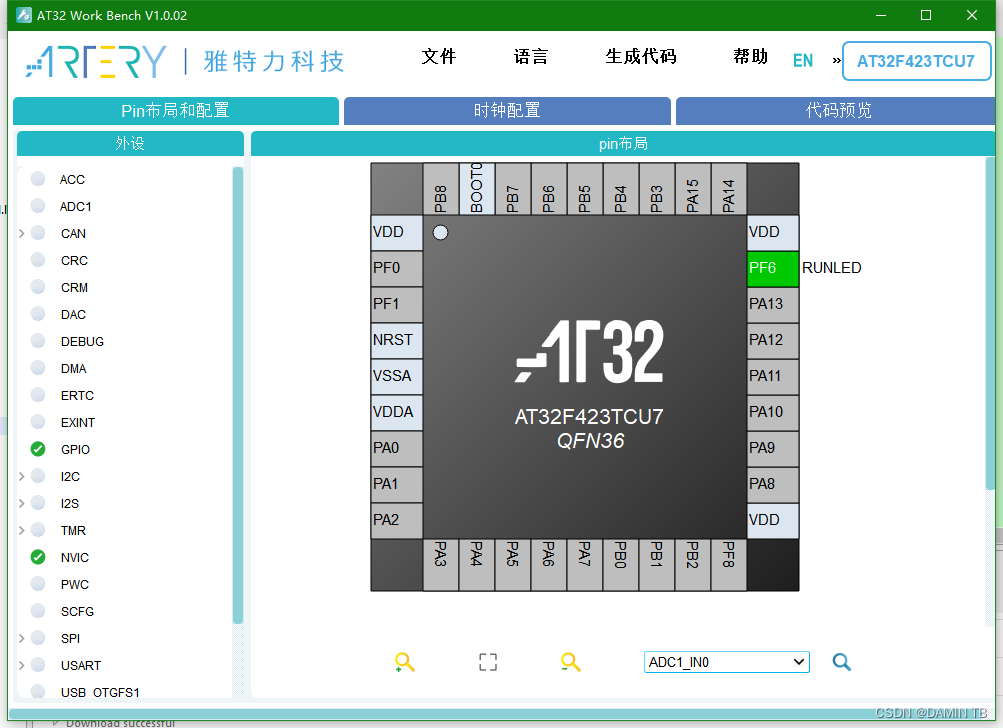Screen dimensions: 1003x728
Task: Click the blue pin search magnifier icon
Action: (842, 662)
